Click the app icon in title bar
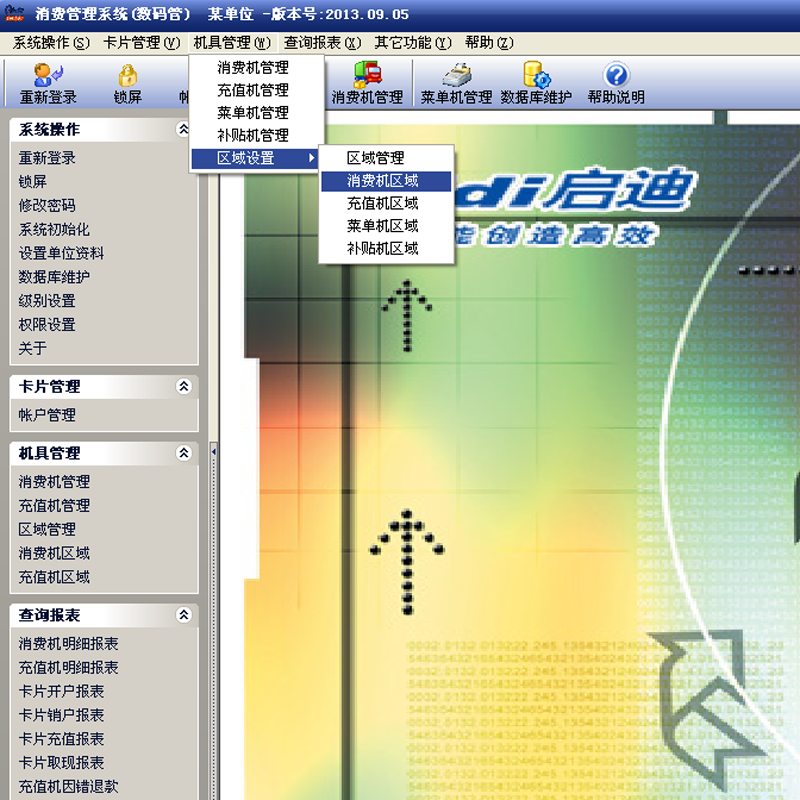Image resolution: width=800 pixels, height=800 pixels. point(16,14)
